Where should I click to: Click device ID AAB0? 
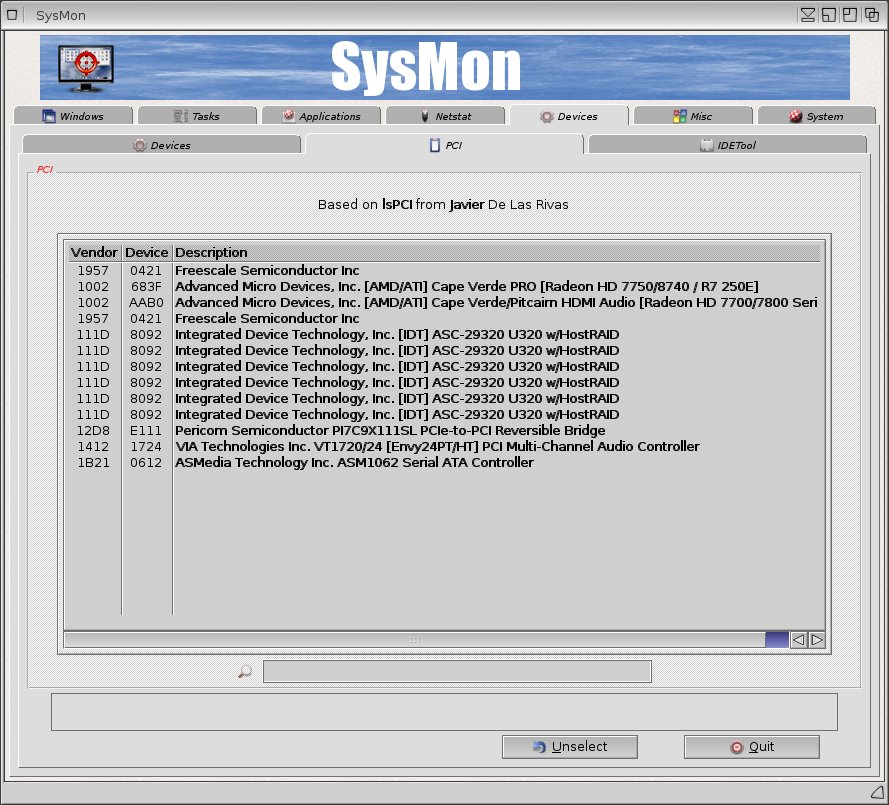point(146,302)
